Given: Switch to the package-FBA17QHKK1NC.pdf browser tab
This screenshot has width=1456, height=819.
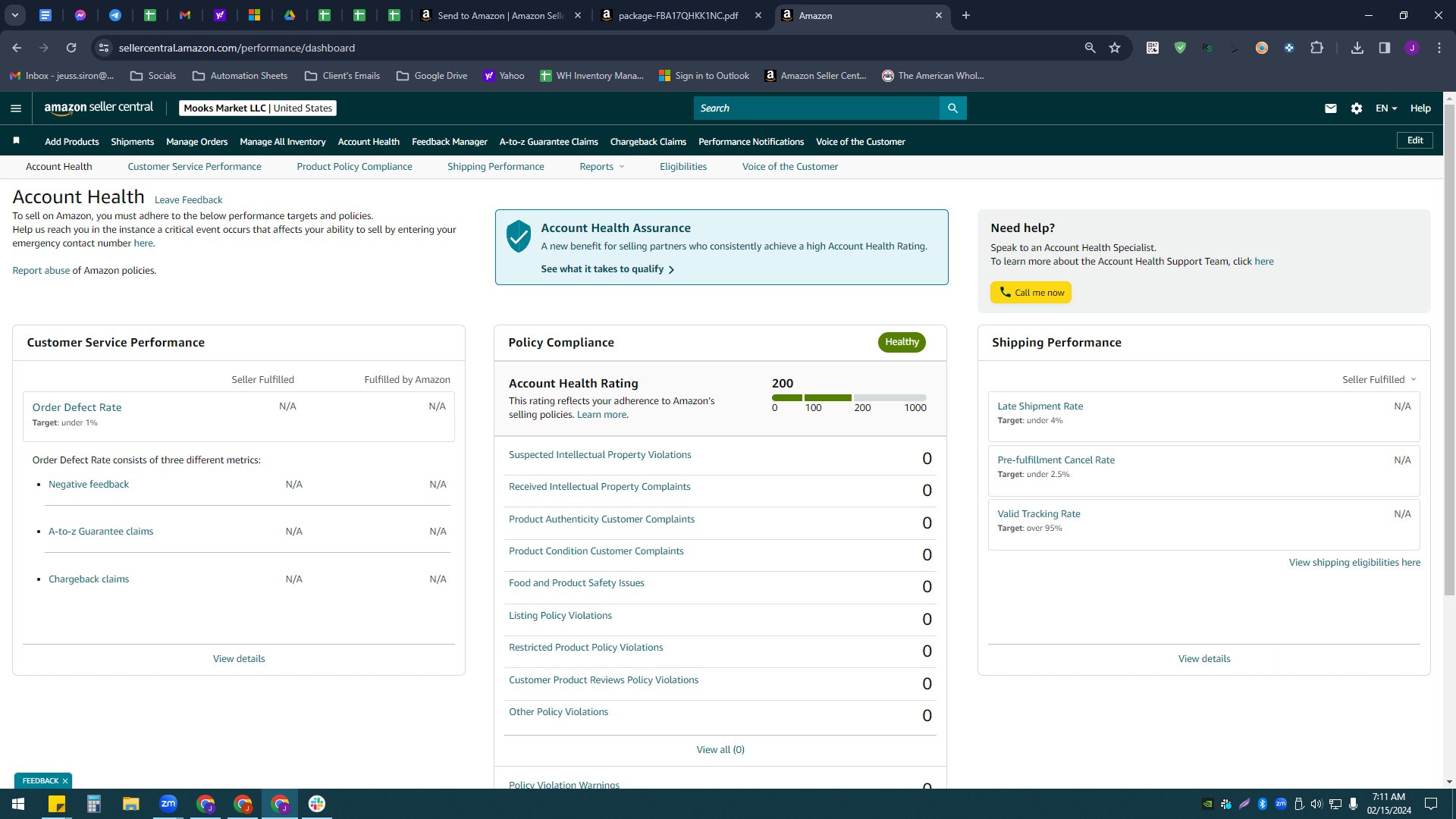Looking at the screenshot, I should point(678,15).
